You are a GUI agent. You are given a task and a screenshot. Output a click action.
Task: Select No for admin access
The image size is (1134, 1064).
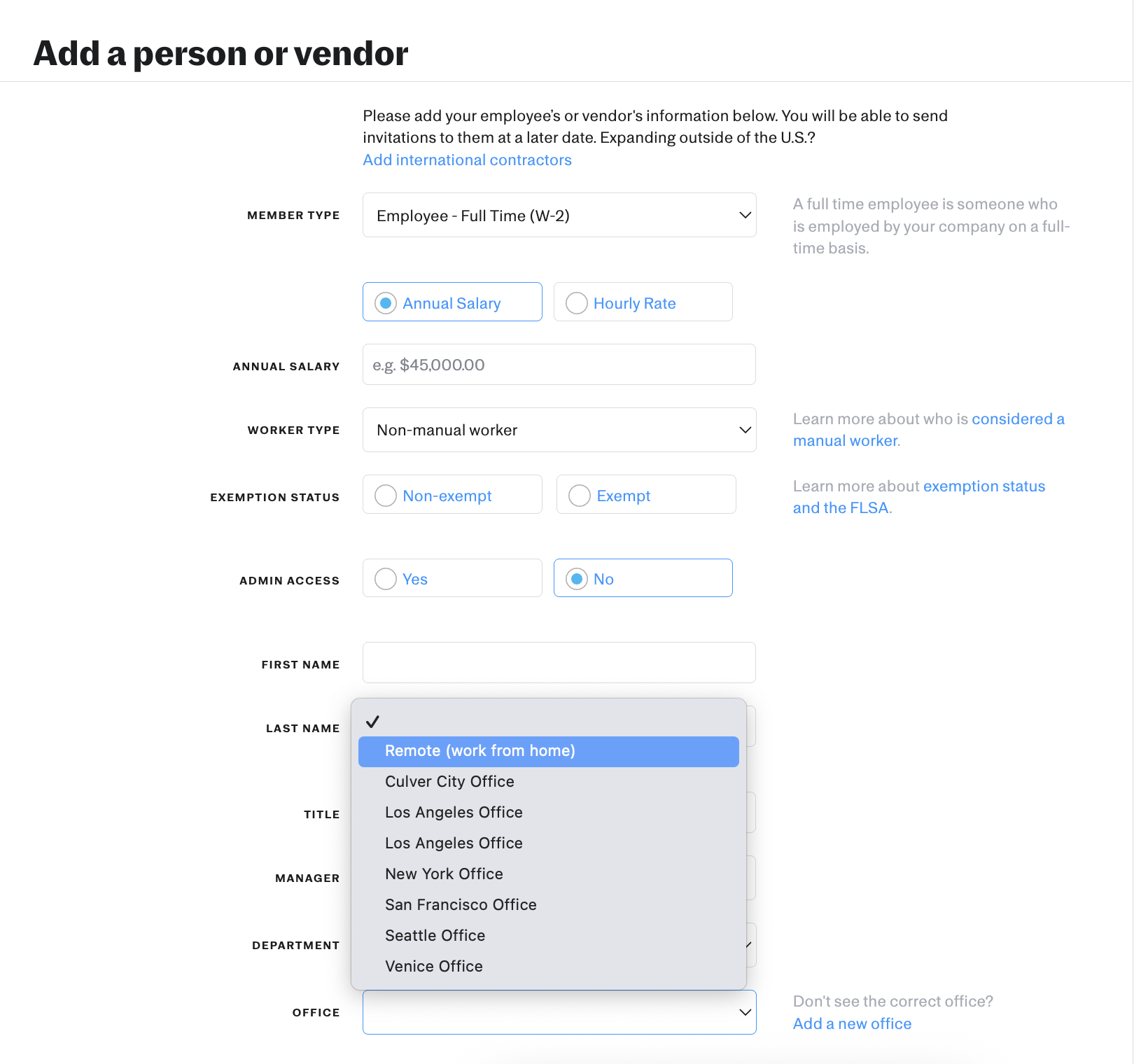(x=577, y=579)
